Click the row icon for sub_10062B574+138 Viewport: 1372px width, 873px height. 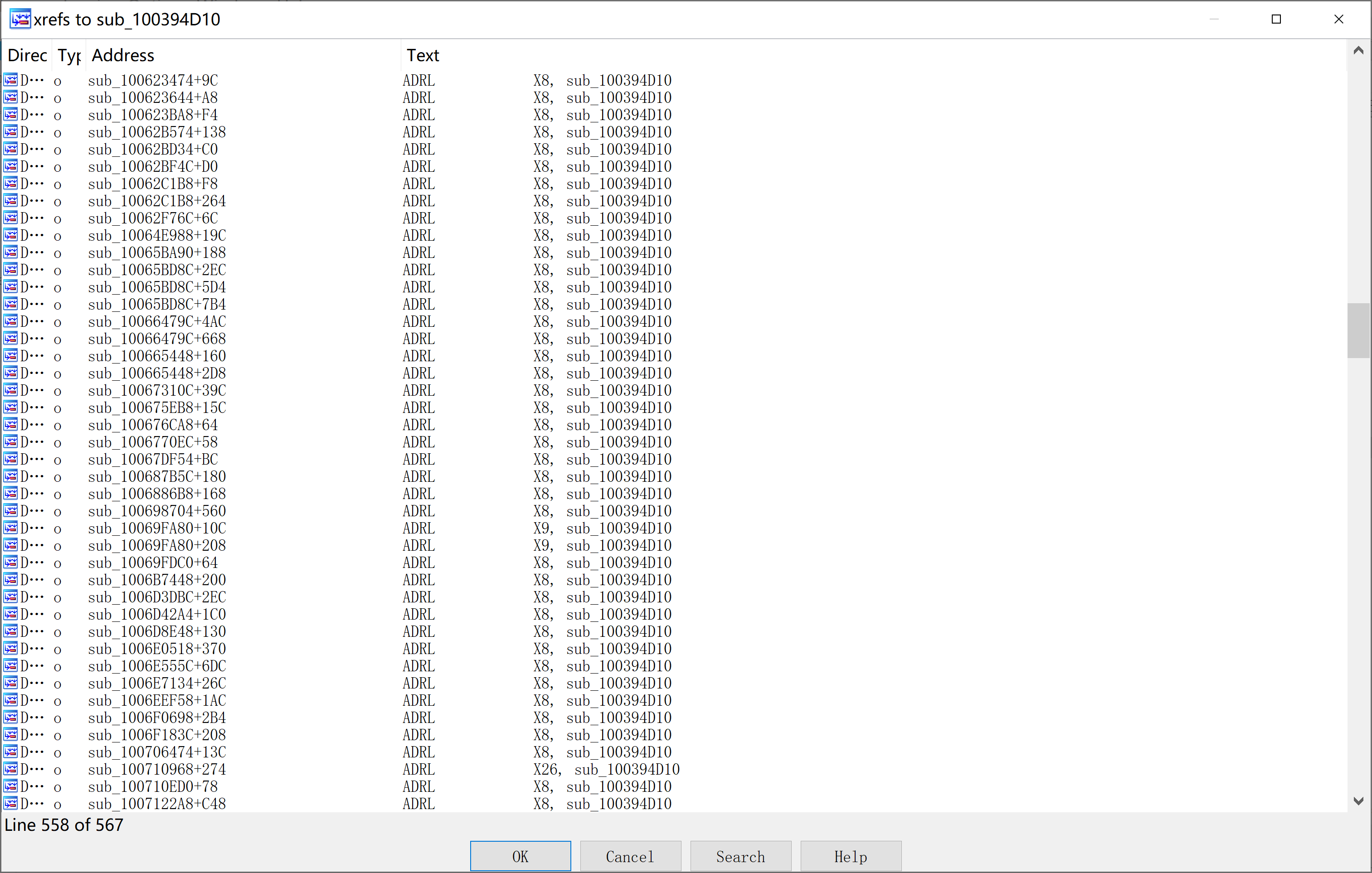click(x=10, y=131)
